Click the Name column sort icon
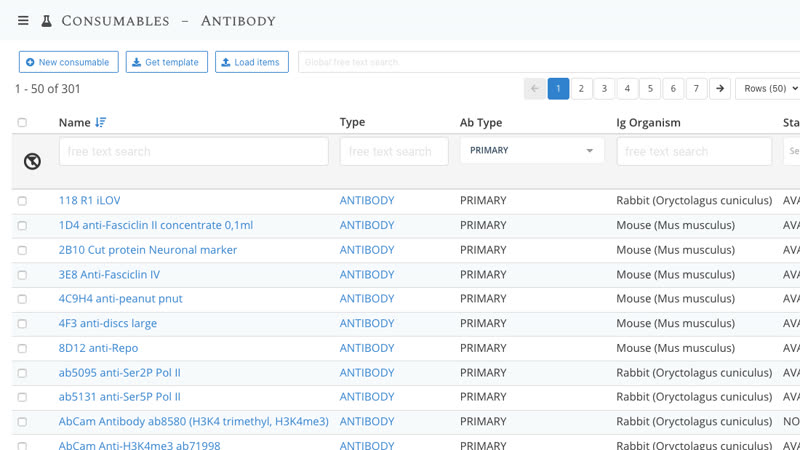 (101, 122)
